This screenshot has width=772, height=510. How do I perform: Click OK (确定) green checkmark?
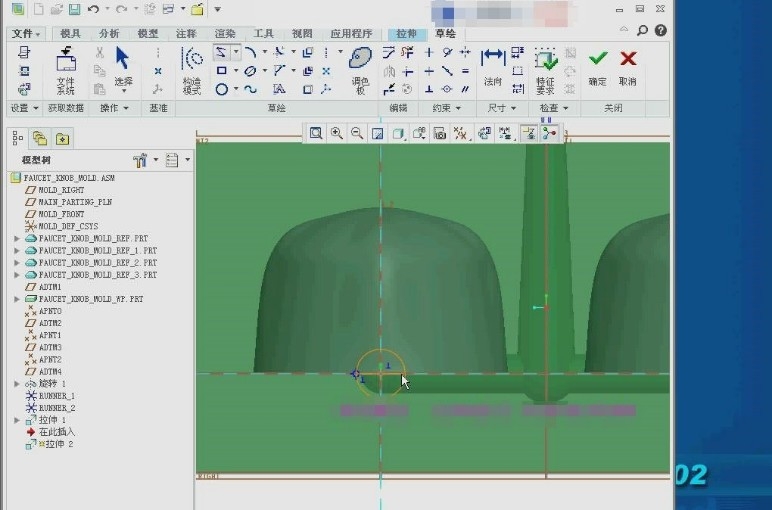click(598, 68)
